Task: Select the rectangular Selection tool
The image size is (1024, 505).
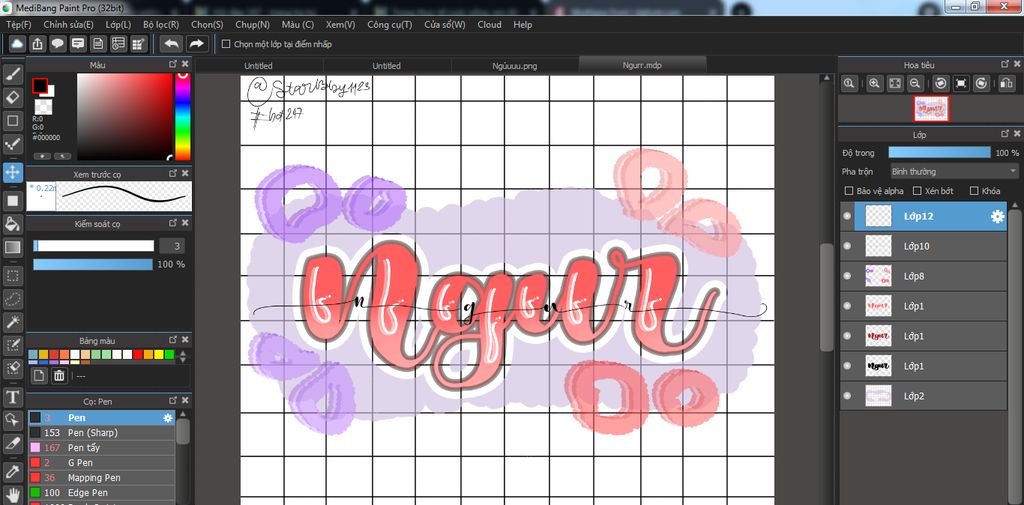Action: tap(12, 276)
